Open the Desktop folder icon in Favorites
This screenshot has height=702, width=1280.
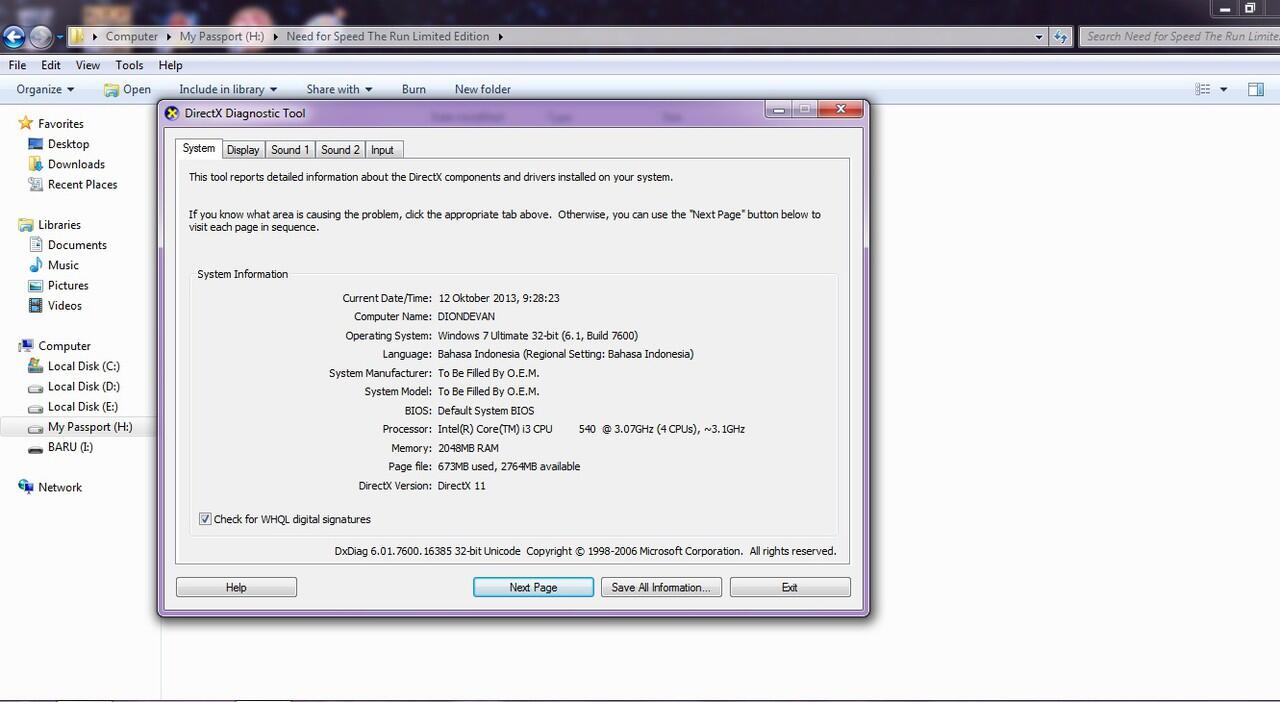click(x=36, y=144)
